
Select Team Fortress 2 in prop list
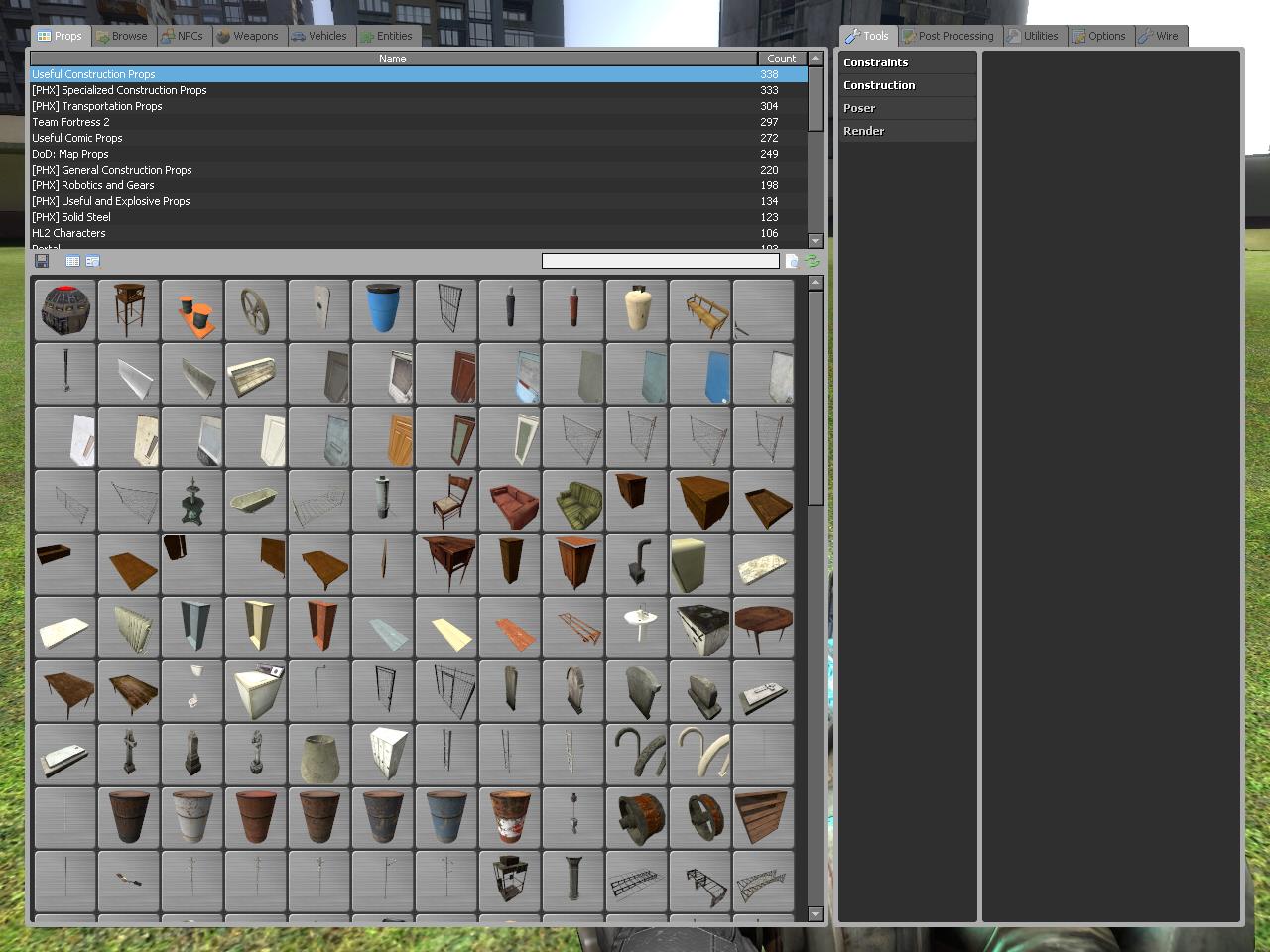coord(71,122)
